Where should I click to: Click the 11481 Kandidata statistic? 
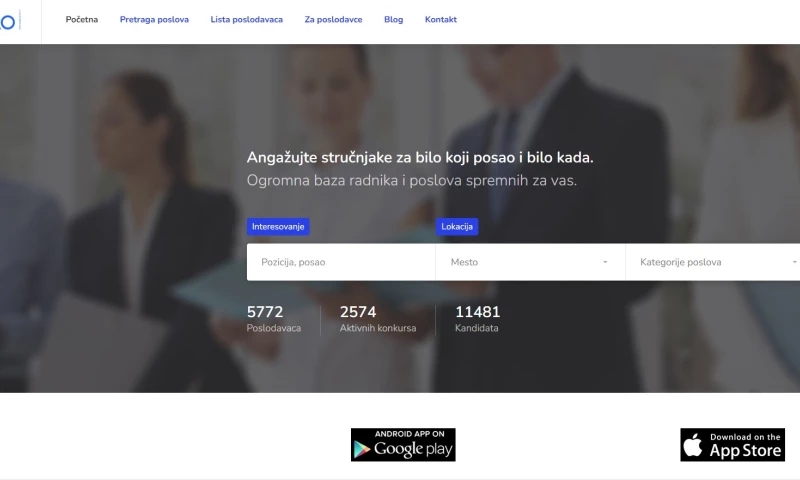pyautogui.click(x=478, y=319)
